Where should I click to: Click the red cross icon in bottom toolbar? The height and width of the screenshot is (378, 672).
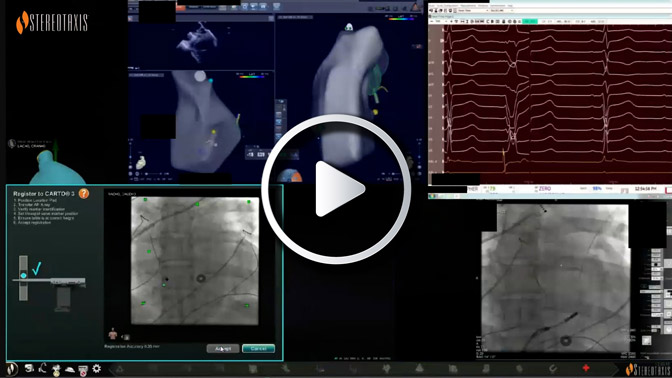pos(586,368)
